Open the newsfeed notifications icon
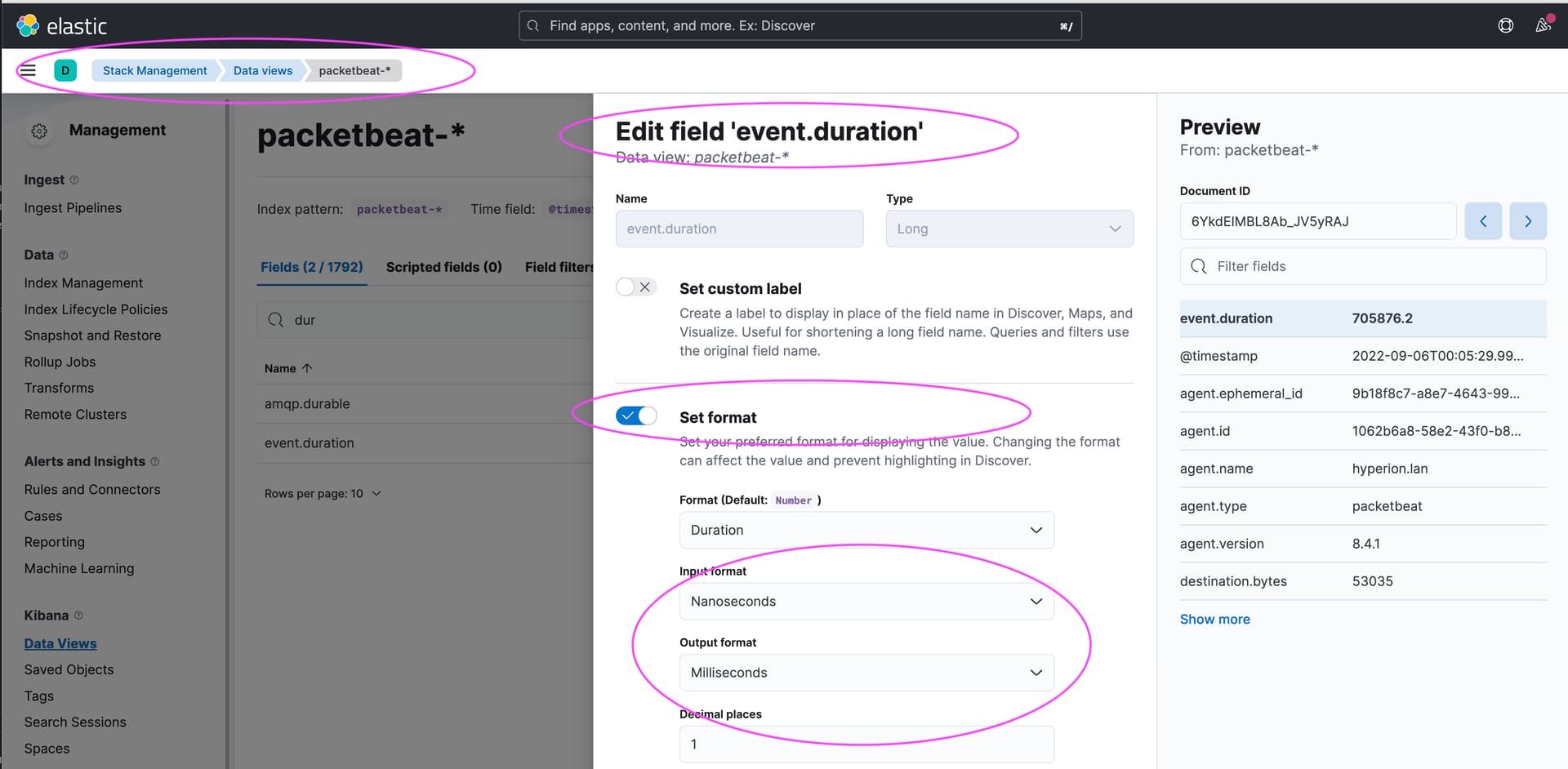The image size is (1568, 769). (x=1543, y=25)
